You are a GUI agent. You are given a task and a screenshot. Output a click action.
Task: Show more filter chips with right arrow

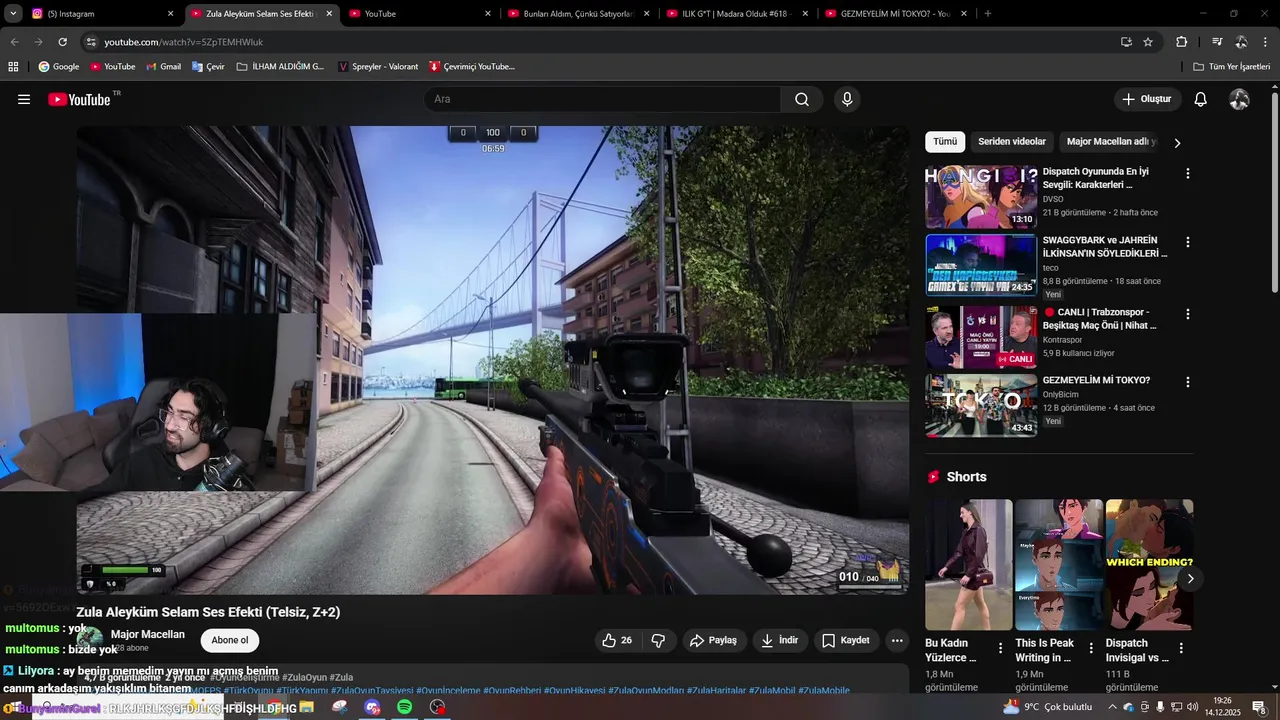(x=1177, y=143)
